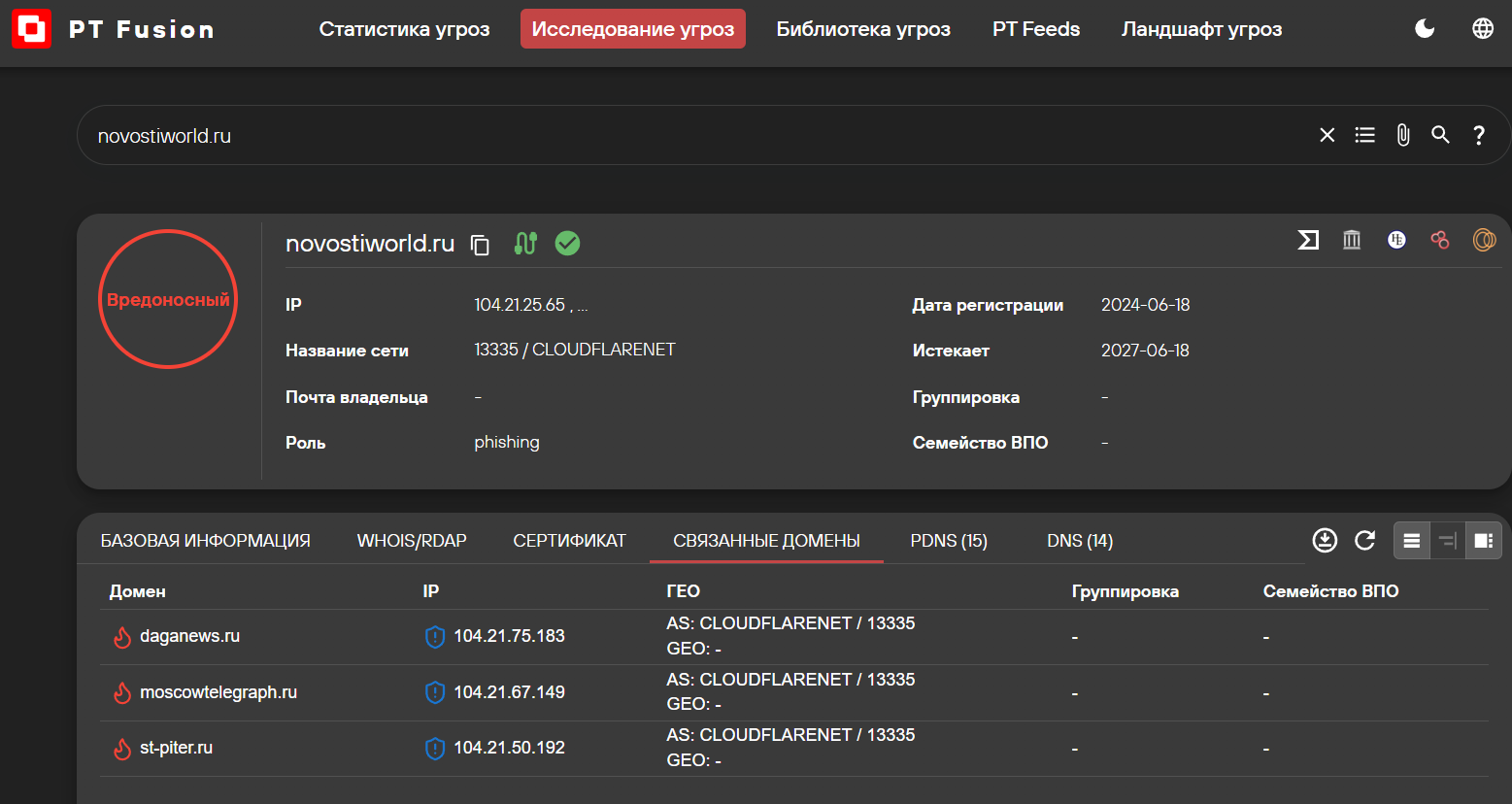Open related domain moscowtelegraph.ru
1512x804 pixels.
click(x=218, y=692)
